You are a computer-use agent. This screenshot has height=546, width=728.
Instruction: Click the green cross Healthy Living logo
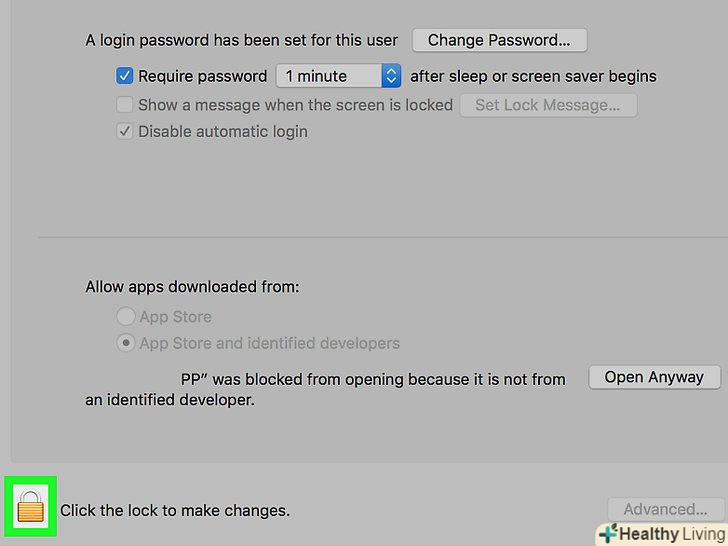607,534
